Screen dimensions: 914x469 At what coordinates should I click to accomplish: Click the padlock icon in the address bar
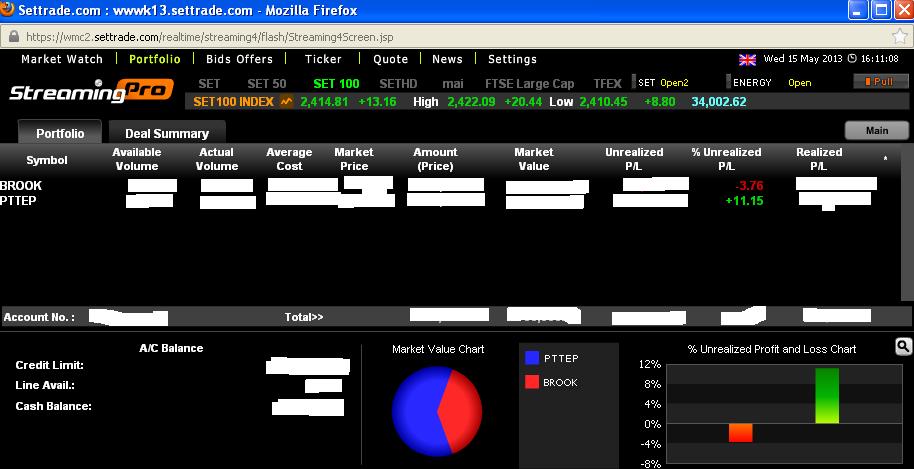point(13,37)
